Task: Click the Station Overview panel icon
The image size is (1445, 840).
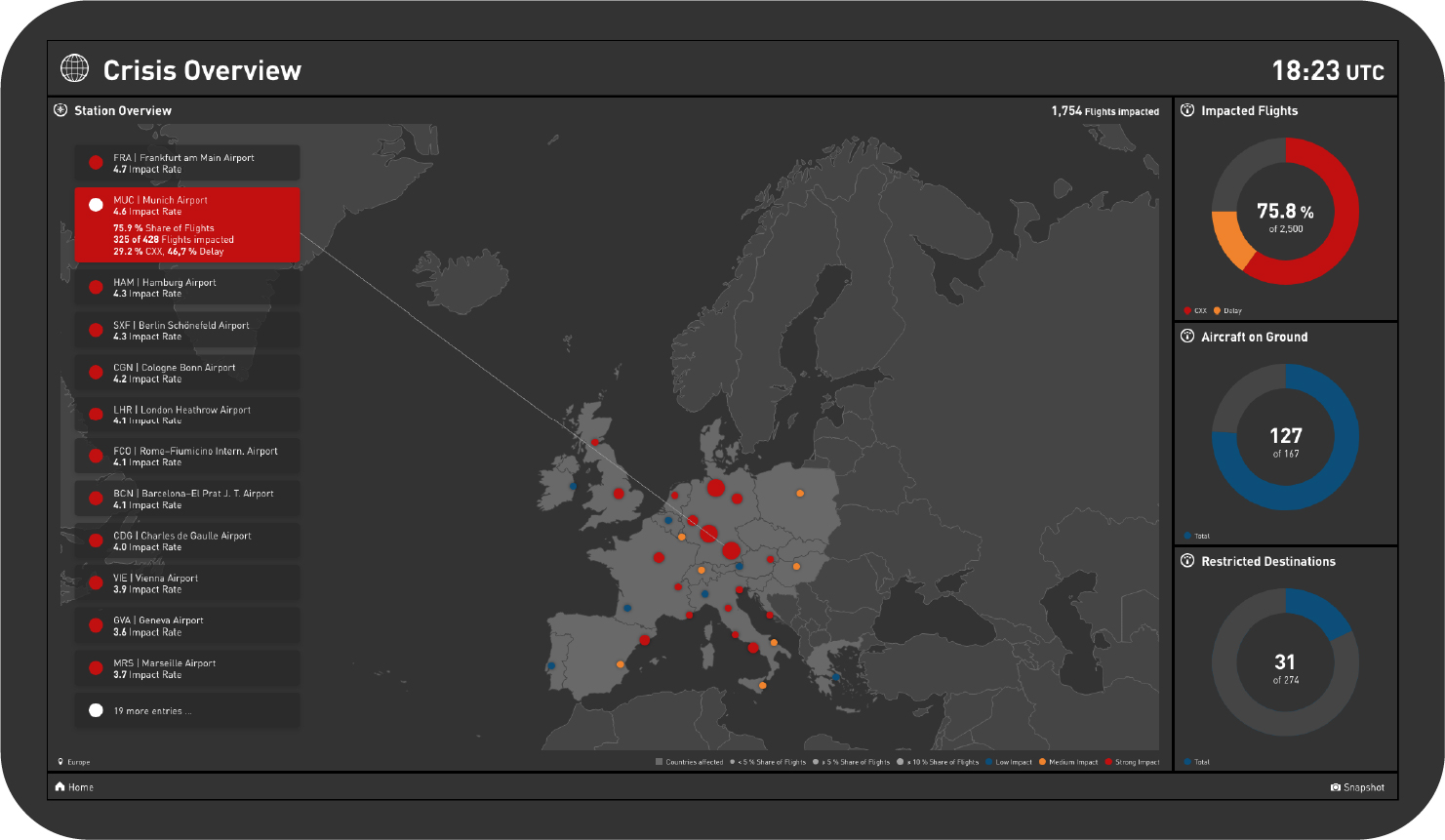Action: (x=60, y=110)
